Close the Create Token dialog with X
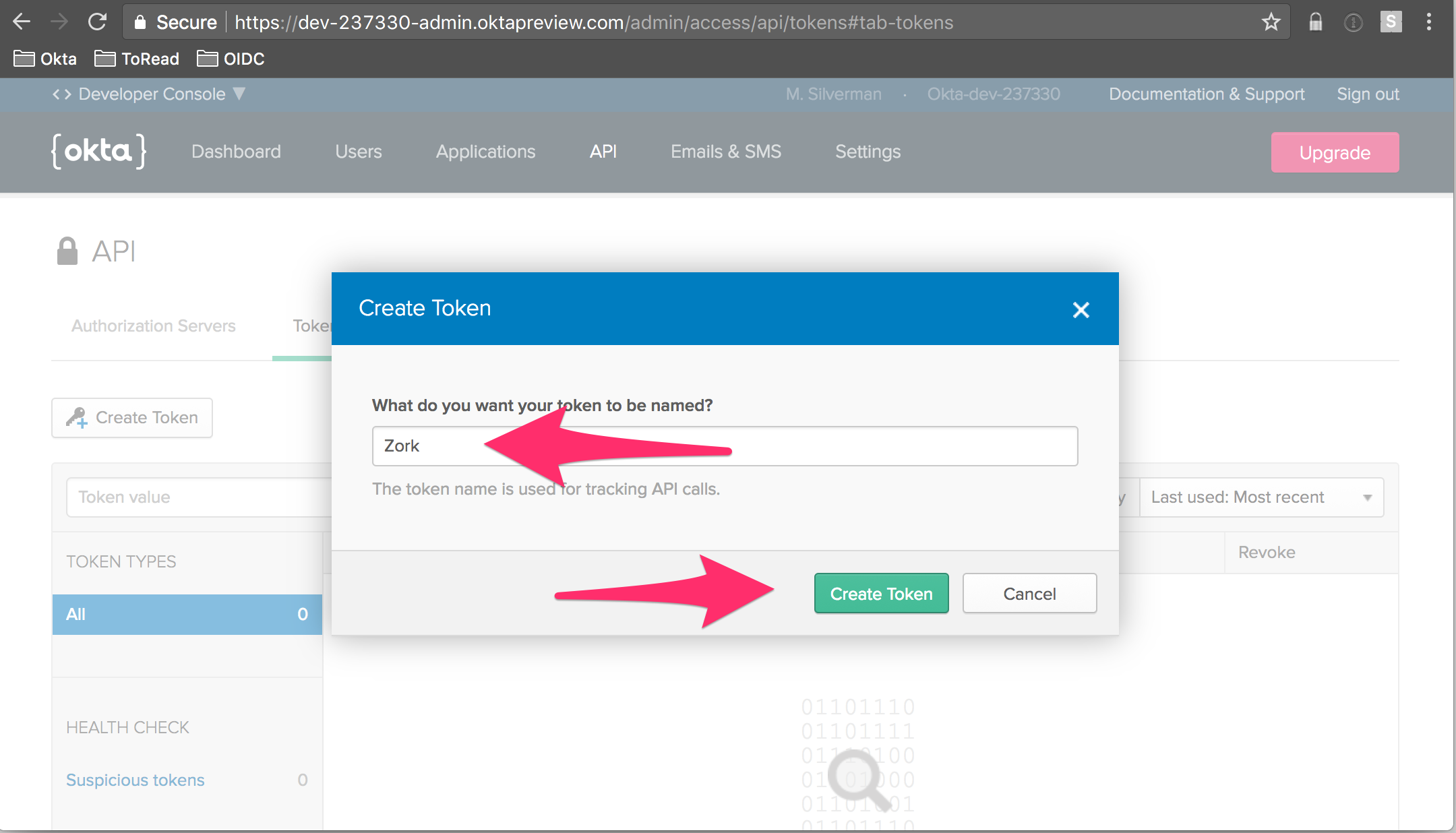Image resolution: width=1456 pixels, height=833 pixels. (1081, 310)
